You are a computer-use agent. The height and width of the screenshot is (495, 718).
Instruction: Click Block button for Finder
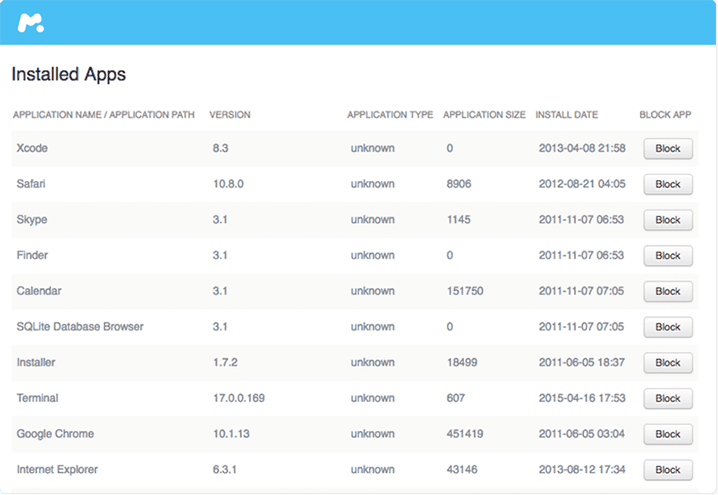tap(668, 256)
